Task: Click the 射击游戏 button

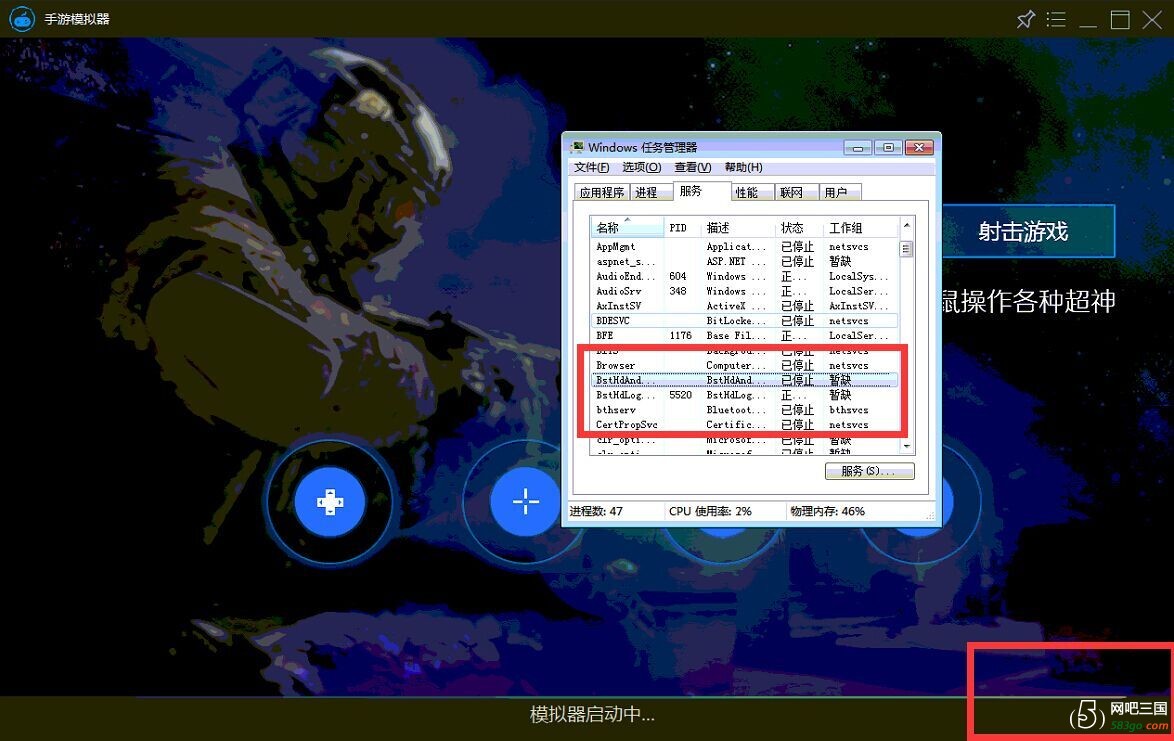Action: click(1029, 231)
